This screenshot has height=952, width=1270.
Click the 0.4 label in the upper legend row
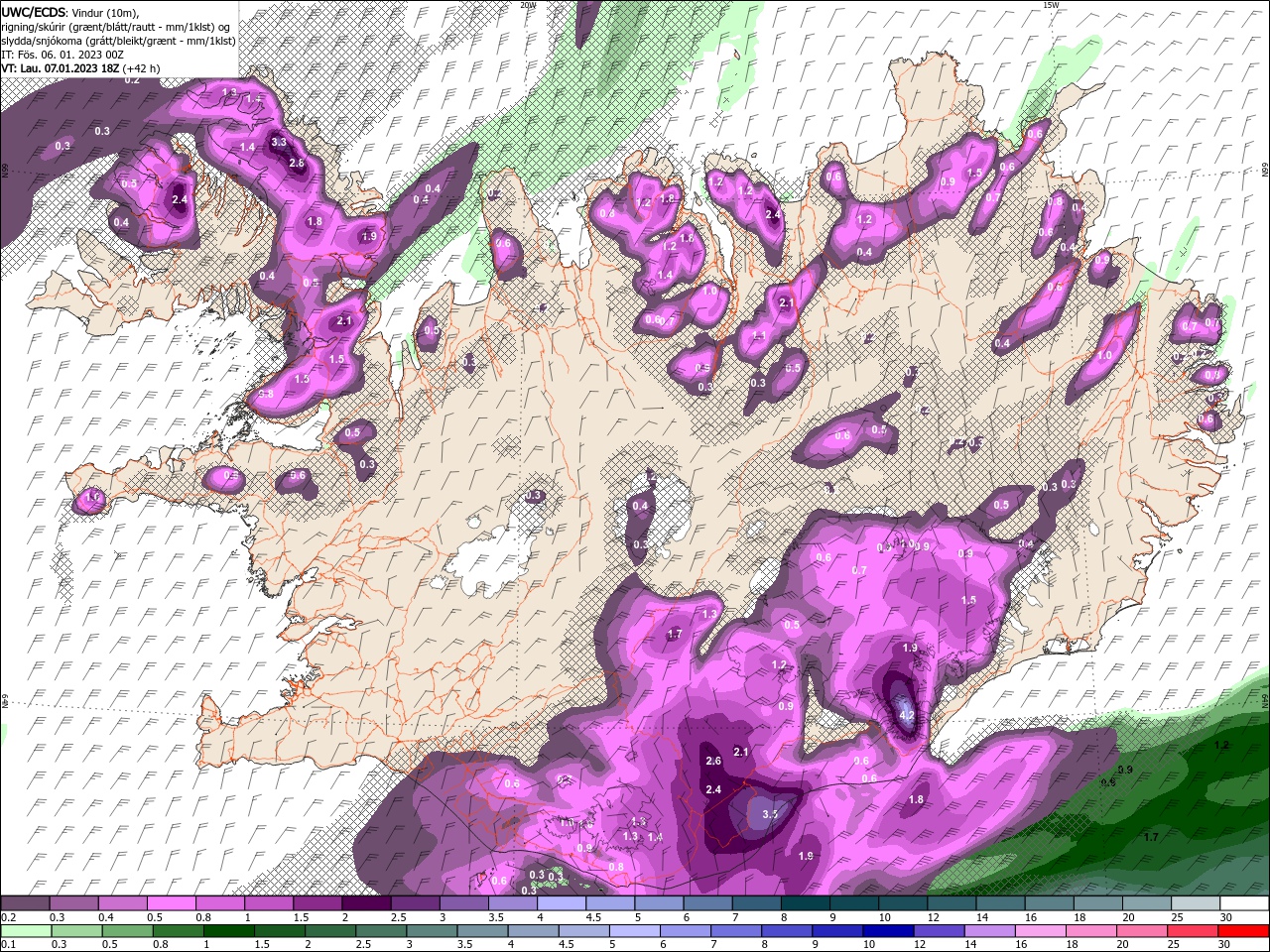[106, 918]
